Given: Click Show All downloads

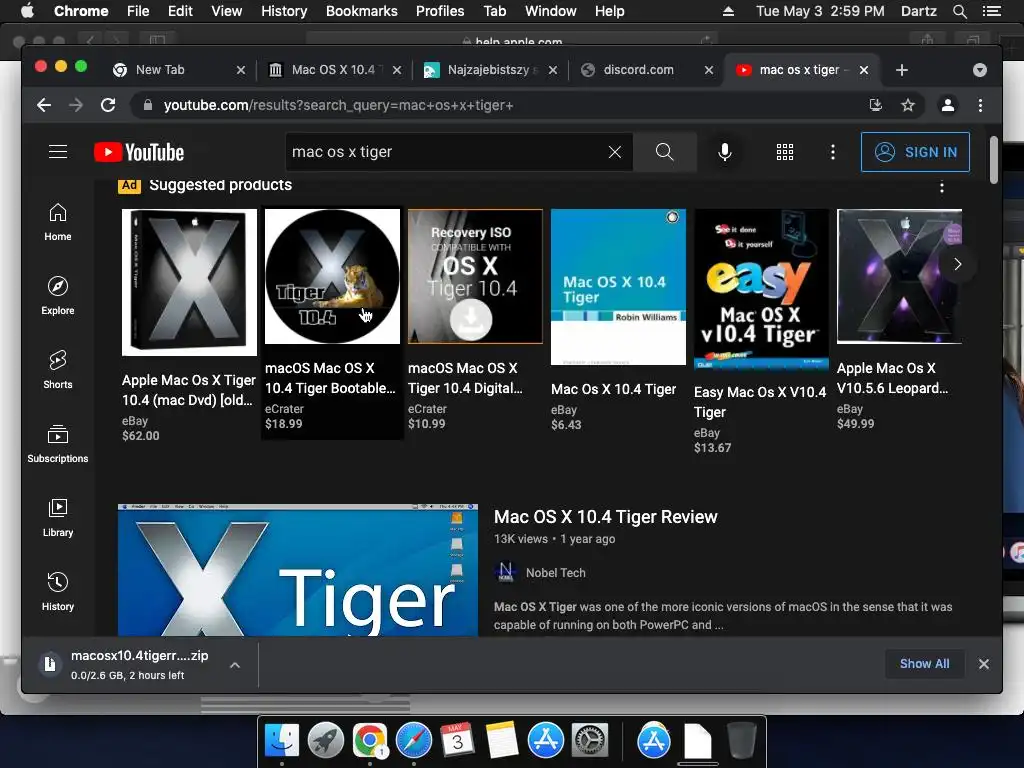Looking at the screenshot, I should coord(924,664).
